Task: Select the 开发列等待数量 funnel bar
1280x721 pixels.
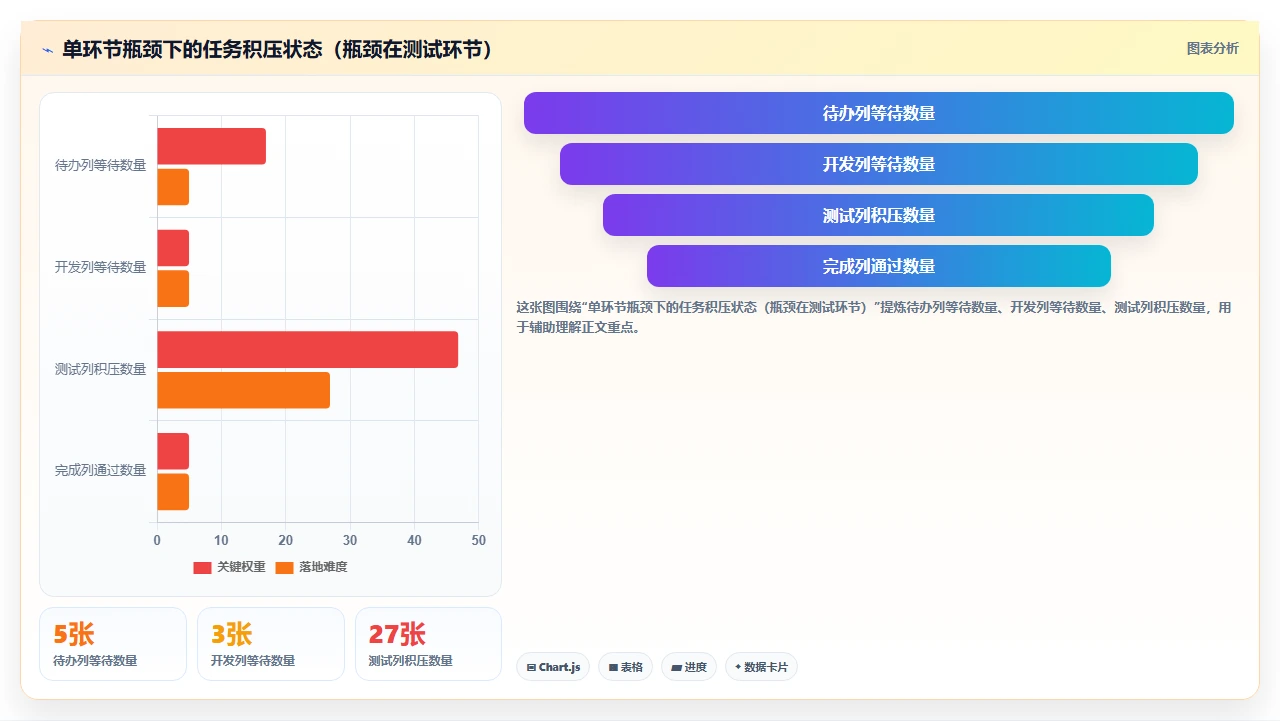Action: tap(878, 164)
